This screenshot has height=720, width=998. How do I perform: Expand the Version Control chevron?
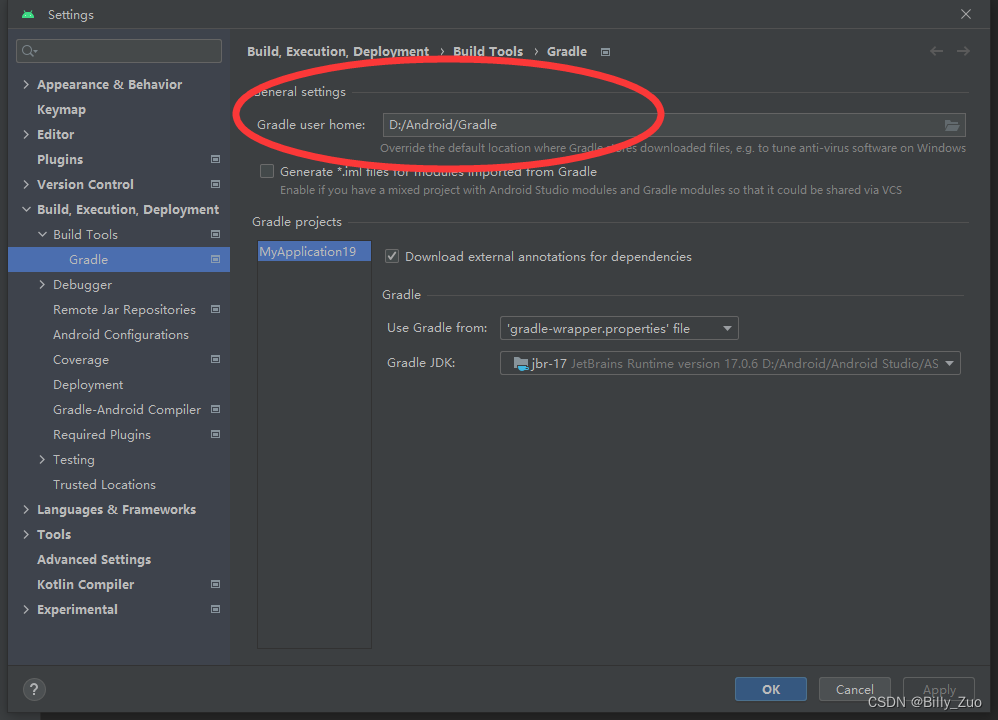pos(26,184)
